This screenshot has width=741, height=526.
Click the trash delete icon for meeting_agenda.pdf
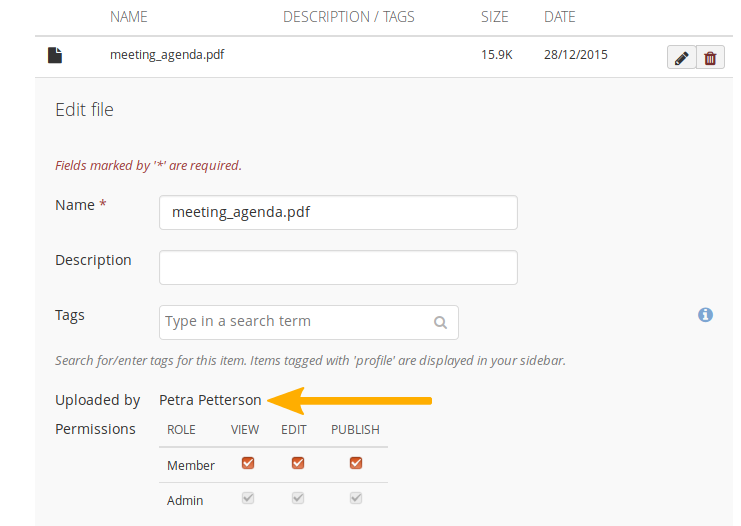710,58
